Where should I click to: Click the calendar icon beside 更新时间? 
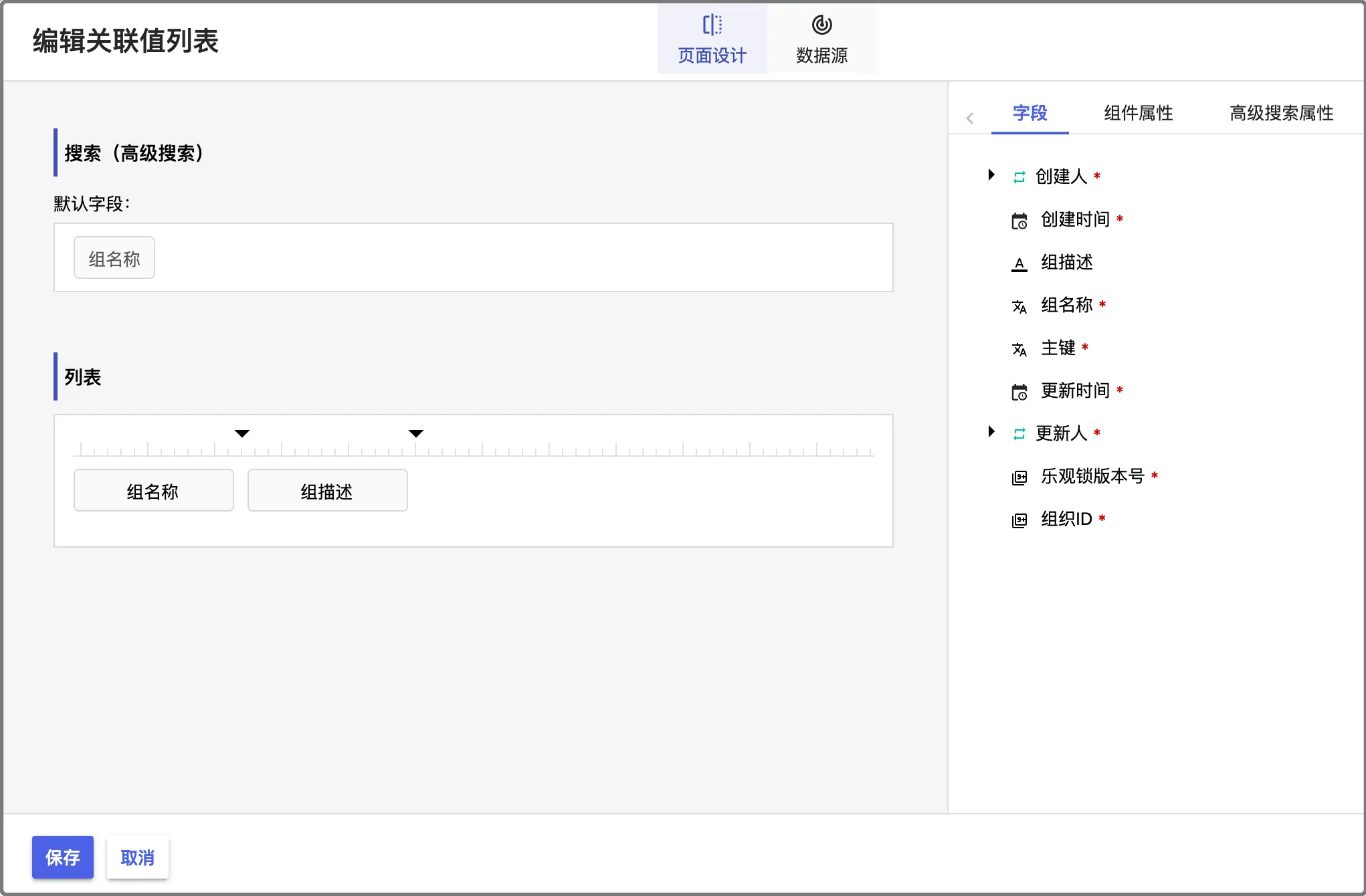click(x=1019, y=392)
